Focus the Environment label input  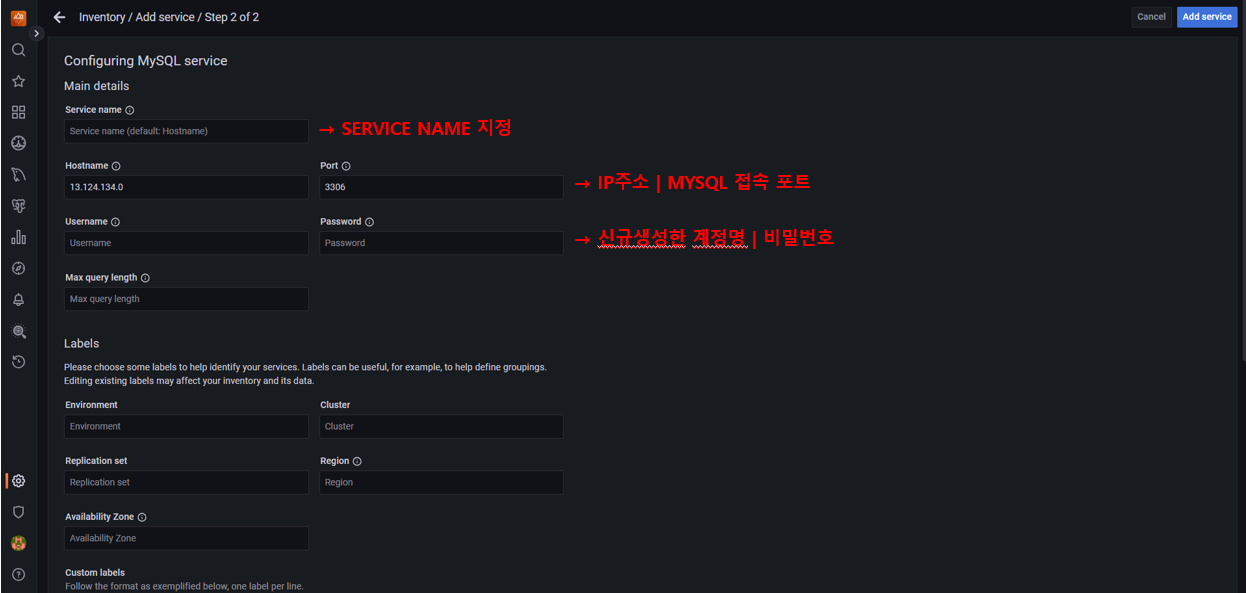click(x=186, y=426)
